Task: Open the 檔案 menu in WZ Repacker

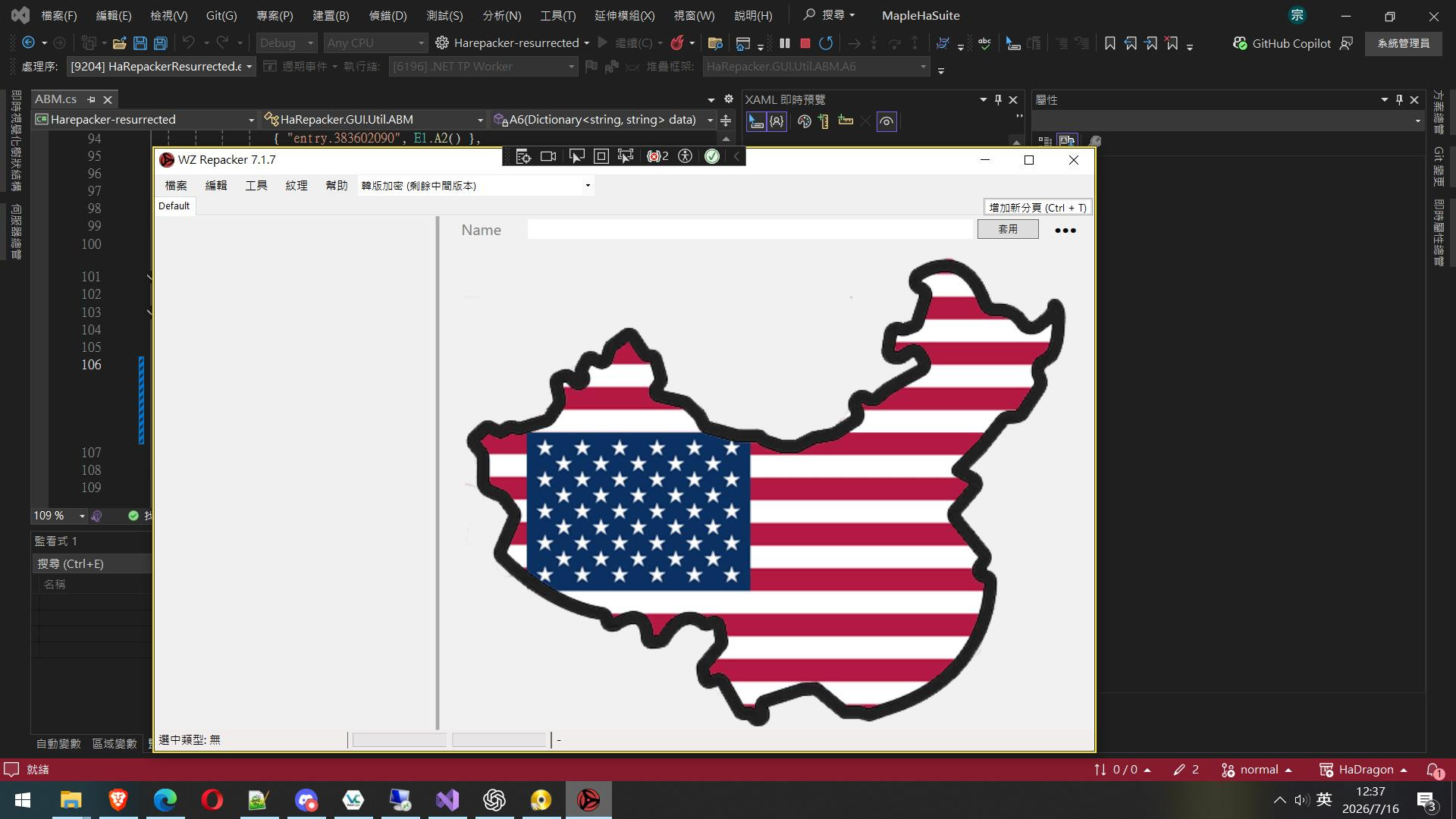Action: click(x=176, y=186)
